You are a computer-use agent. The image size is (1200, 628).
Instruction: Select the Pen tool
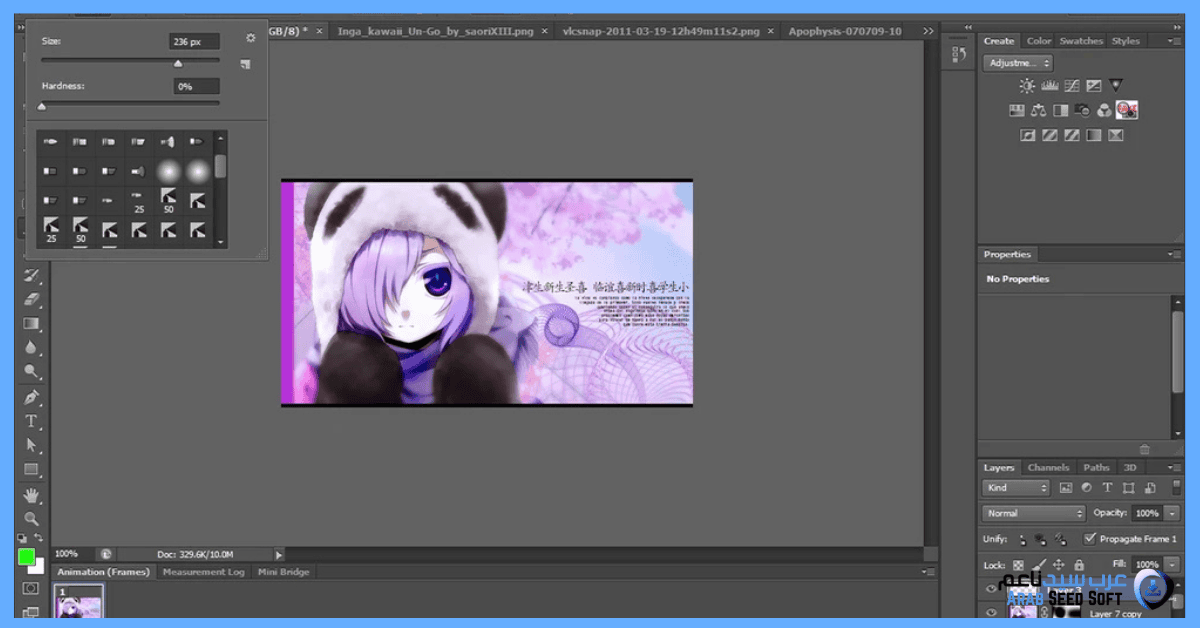(x=31, y=397)
